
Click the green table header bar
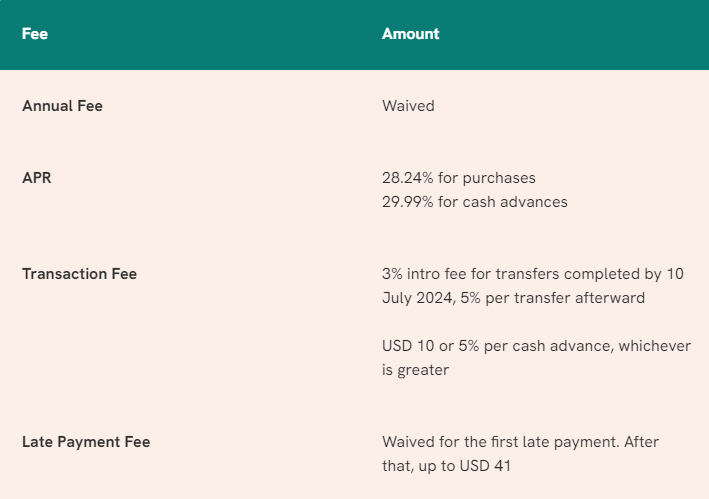tap(354, 35)
